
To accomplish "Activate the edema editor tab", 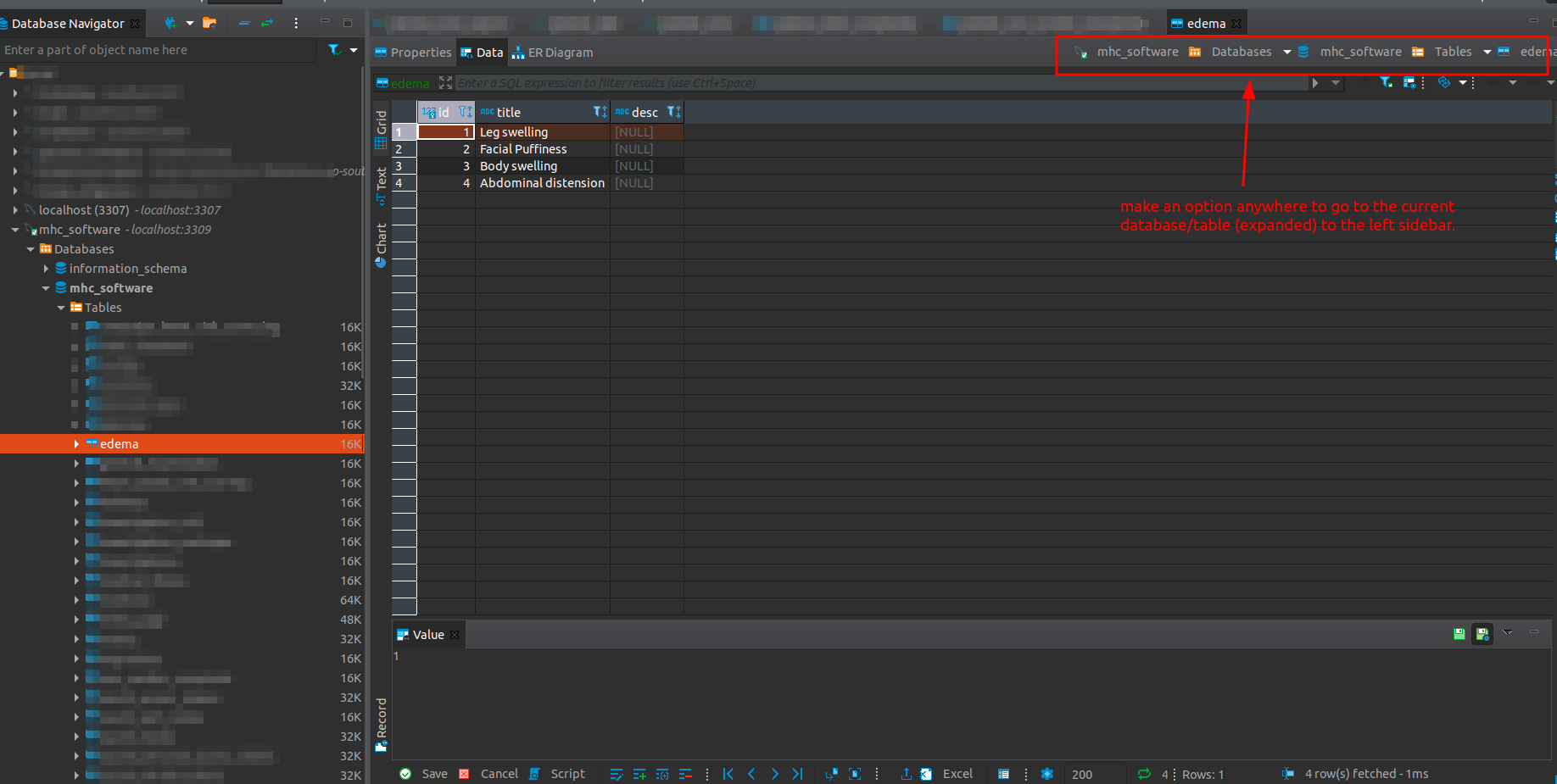I will tap(1206, 24).
